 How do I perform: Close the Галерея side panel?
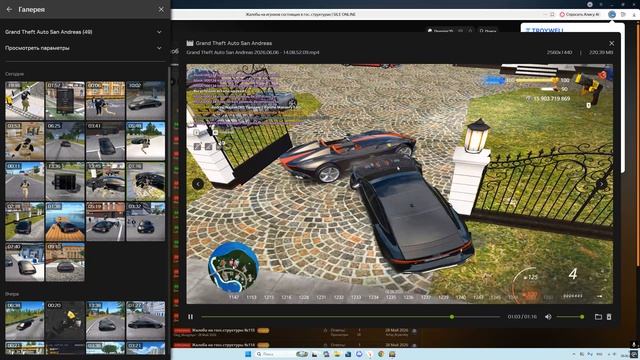pos(161,9)
